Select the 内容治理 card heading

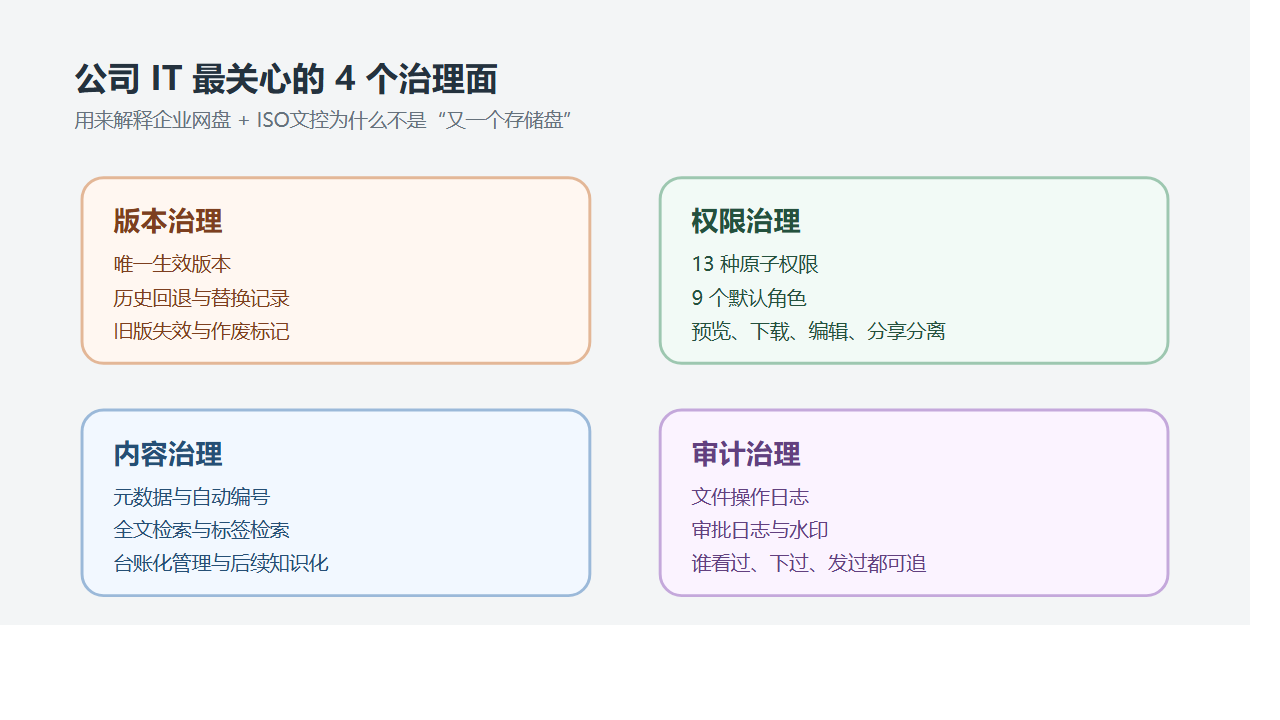[168, 454]
